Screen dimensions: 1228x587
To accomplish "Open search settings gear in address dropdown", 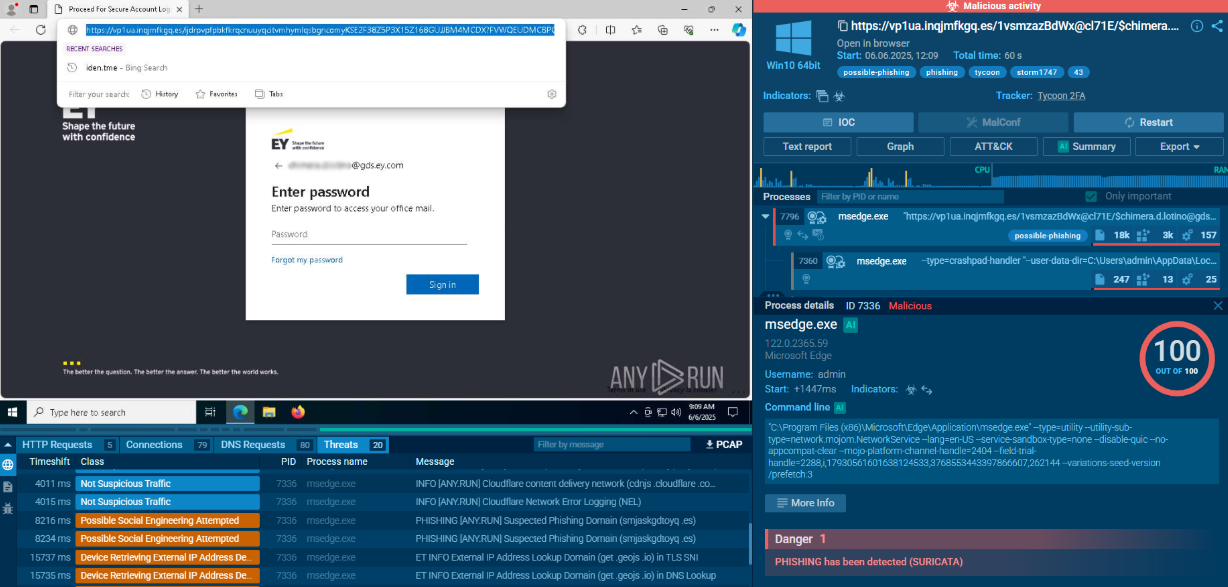I will [x=552, y=94].
